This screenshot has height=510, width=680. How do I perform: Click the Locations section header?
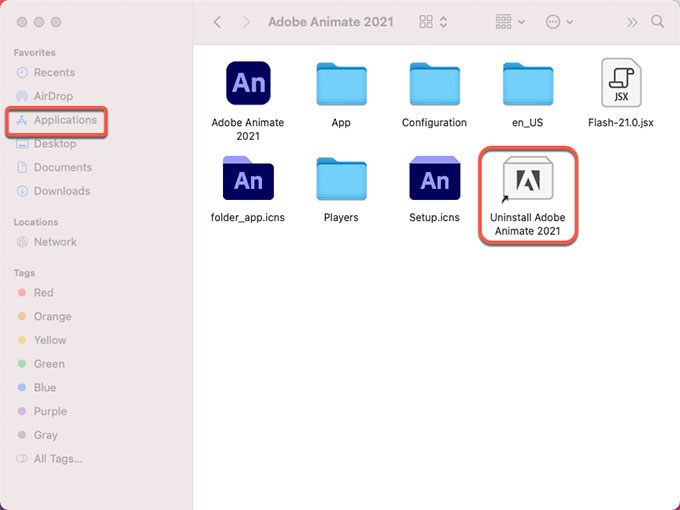tap(36, 222)
